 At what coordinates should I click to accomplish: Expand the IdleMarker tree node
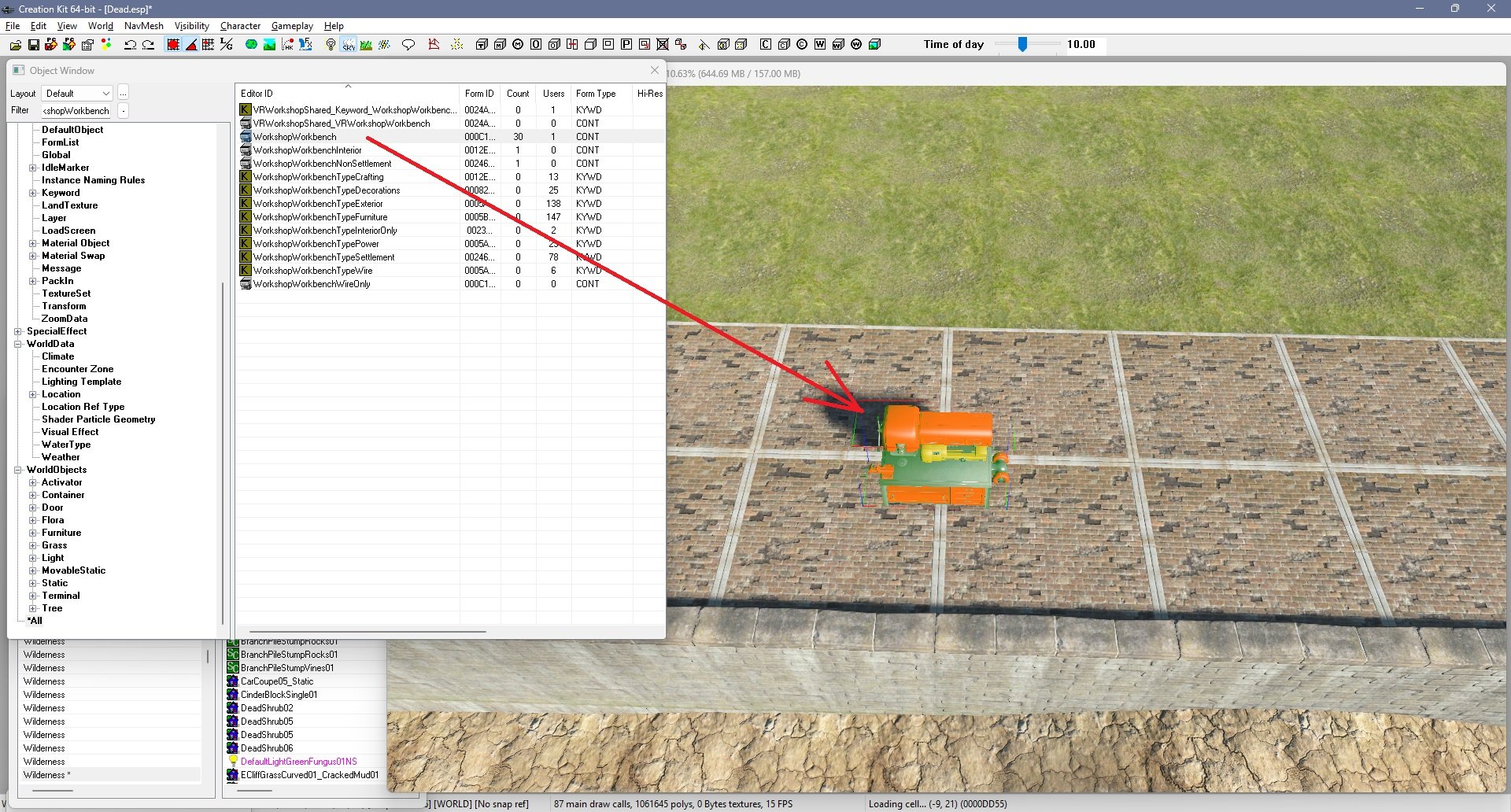pos(33,168)
